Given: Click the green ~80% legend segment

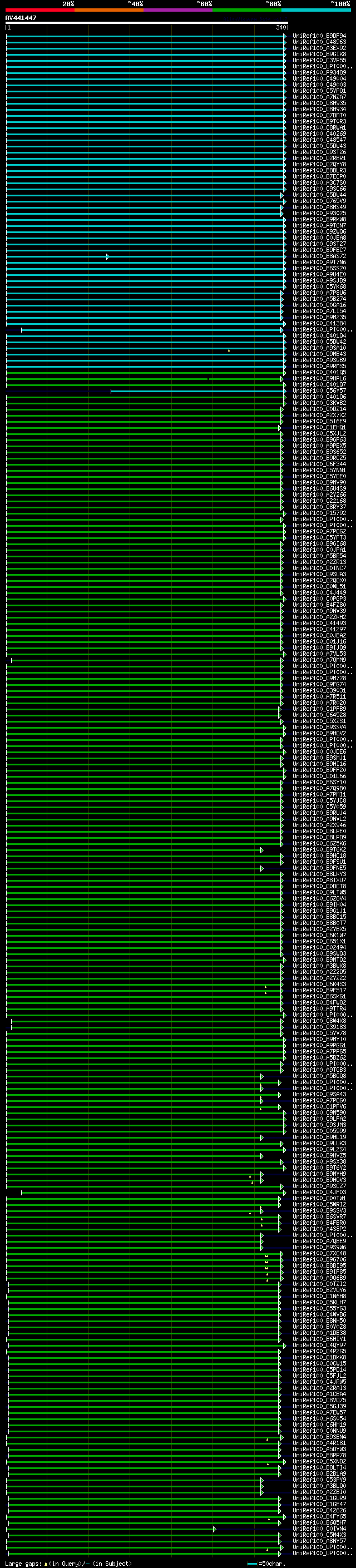Looking at the screenshot, I should (x=247, y=10).
